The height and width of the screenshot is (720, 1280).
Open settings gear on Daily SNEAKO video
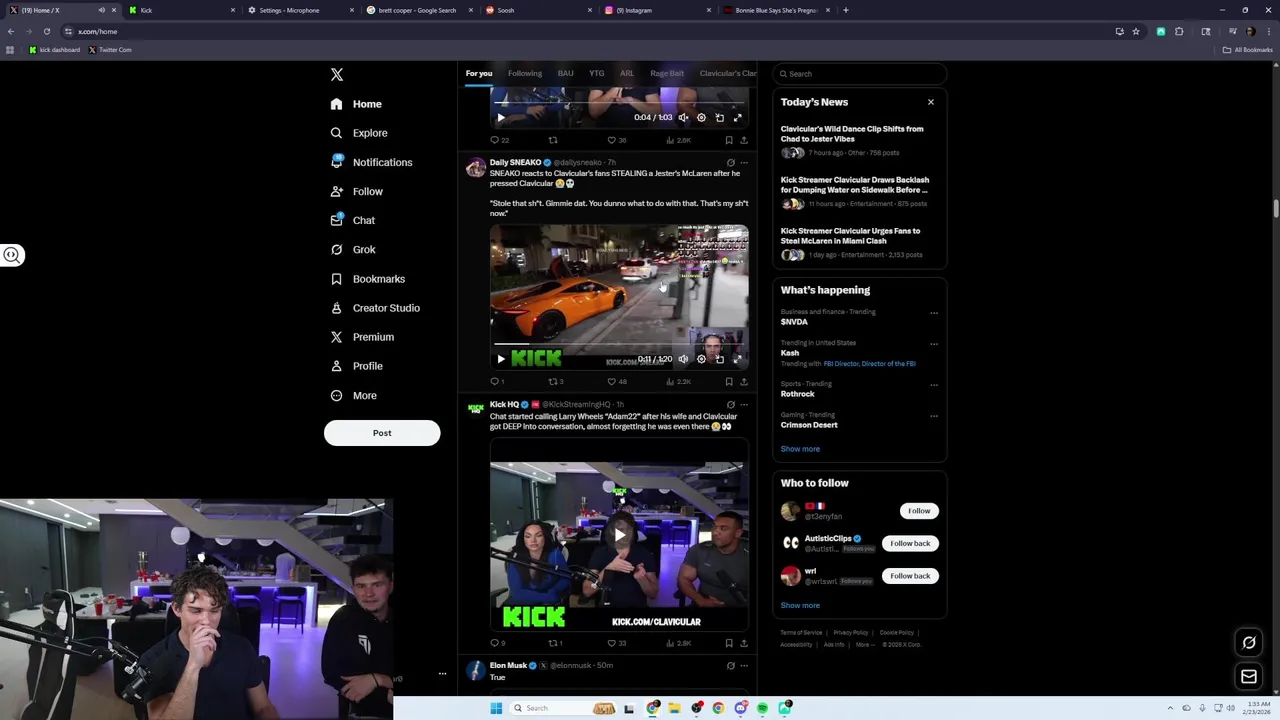pyautogui.click(x=701, y=359)
